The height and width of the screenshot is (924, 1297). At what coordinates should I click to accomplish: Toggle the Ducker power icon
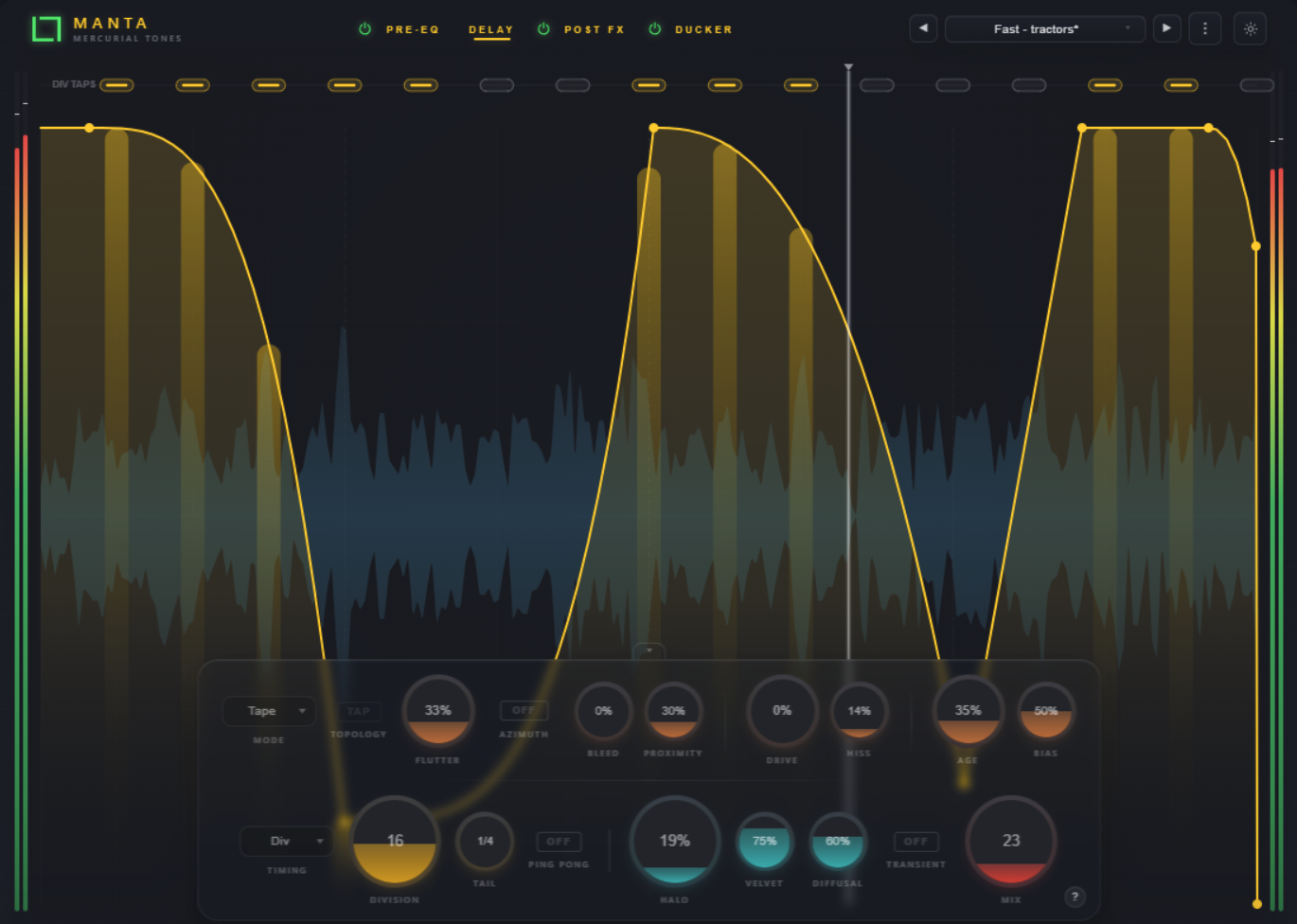coord(654,29)
